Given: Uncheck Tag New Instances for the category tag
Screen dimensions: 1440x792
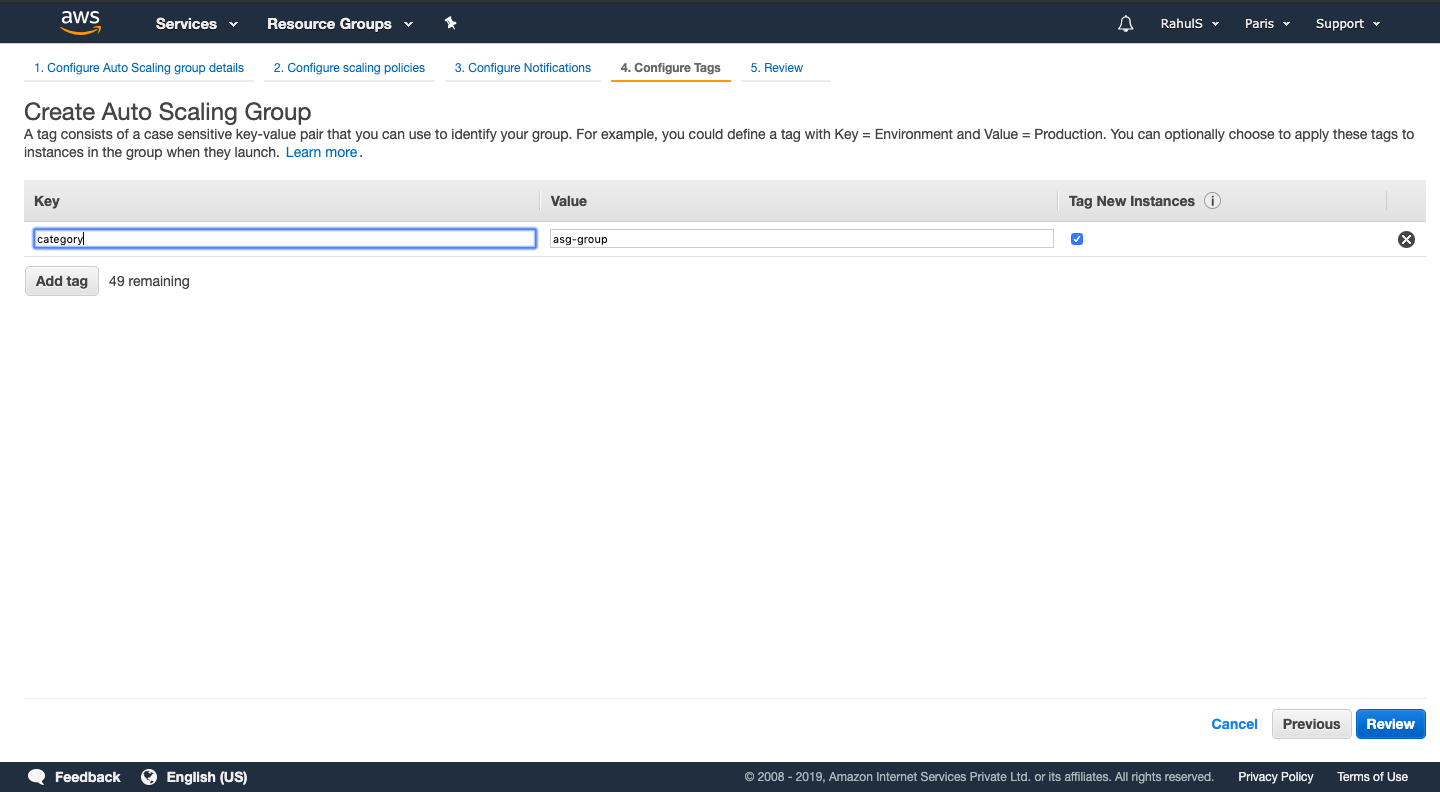Looking at the screenshot, I should point(1076,239).
